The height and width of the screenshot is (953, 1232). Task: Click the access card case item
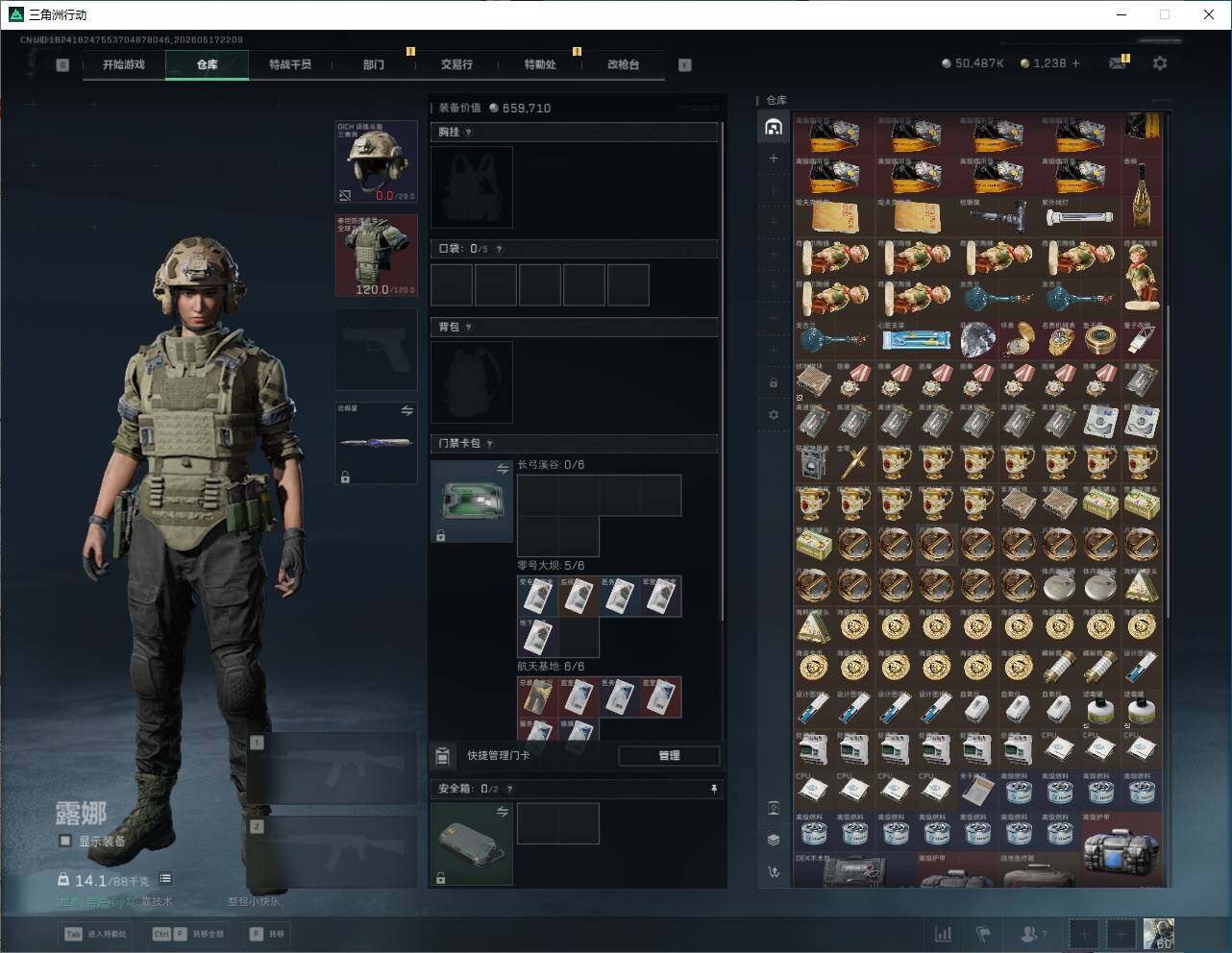471,501
